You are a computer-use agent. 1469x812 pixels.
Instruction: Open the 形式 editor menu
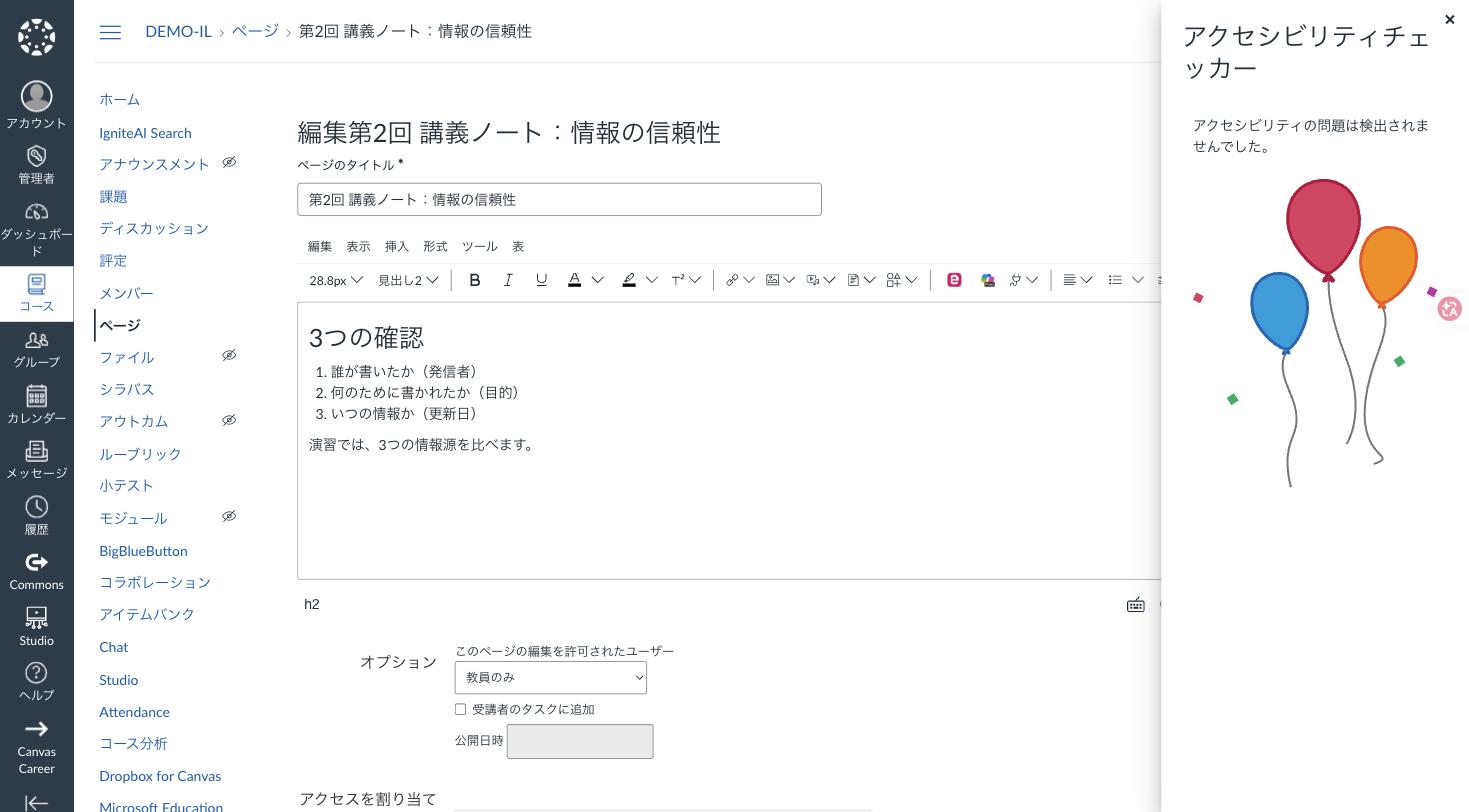tap(435, 246)
